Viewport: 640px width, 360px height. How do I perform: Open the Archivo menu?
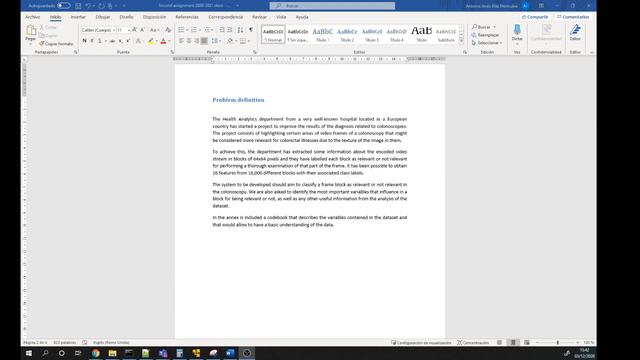(x=33, y=17)
